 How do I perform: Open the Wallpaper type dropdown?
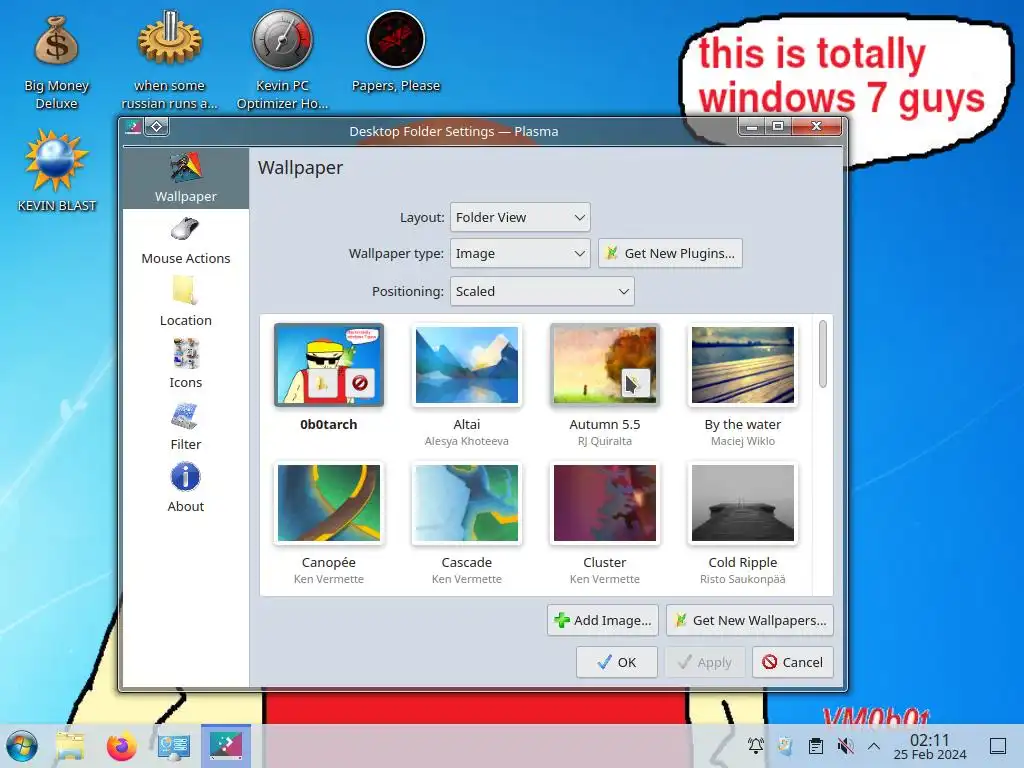[520, 253]
